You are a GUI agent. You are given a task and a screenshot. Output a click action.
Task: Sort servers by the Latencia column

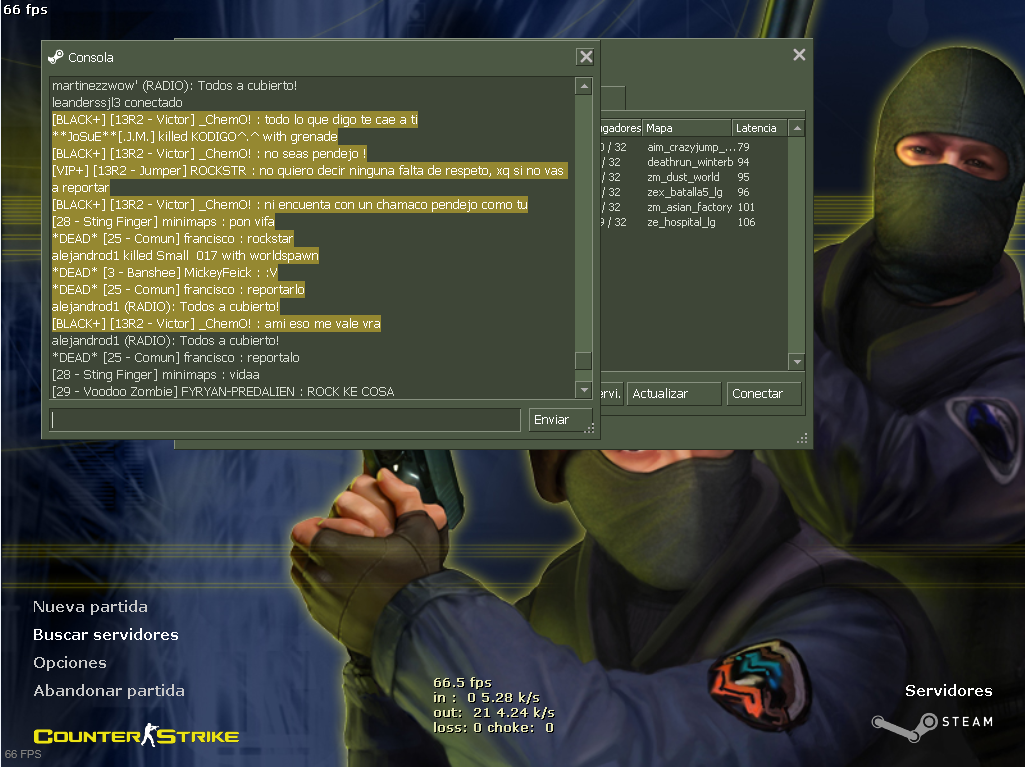(x=759, y=128)
